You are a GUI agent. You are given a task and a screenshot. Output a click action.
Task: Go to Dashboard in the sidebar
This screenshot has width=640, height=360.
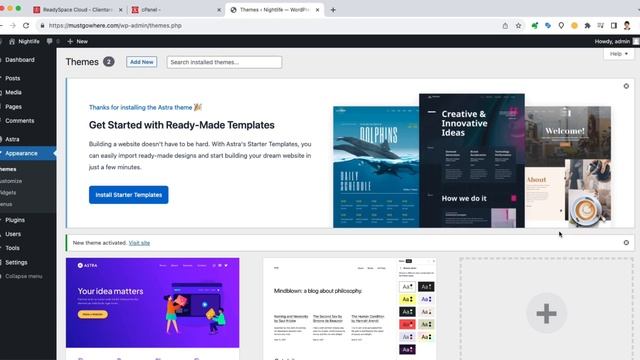click(20, 60)
